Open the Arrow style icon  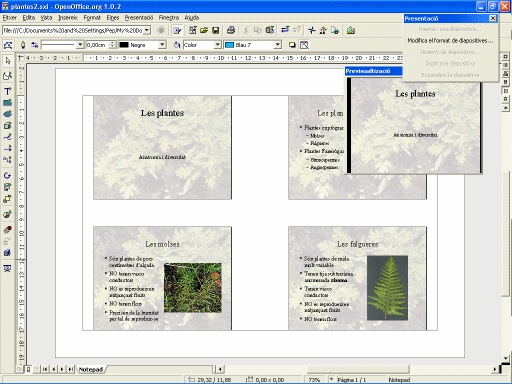pyautogui.click(x=34, y=45)
